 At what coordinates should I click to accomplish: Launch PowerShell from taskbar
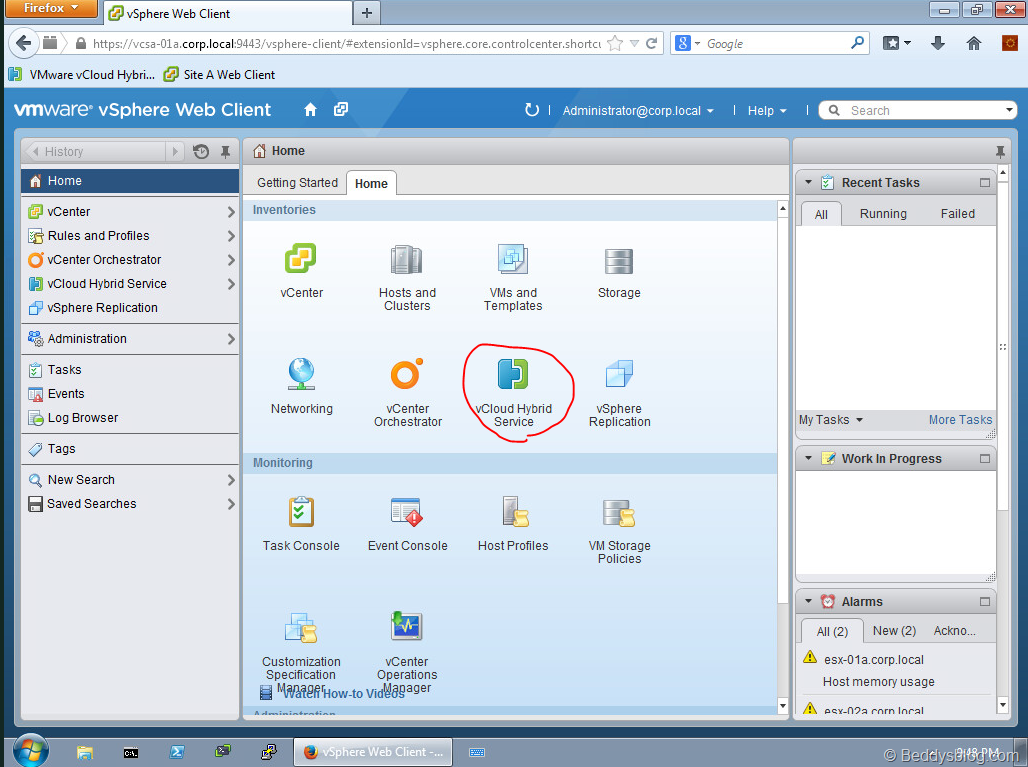click(x=177, y=753)
